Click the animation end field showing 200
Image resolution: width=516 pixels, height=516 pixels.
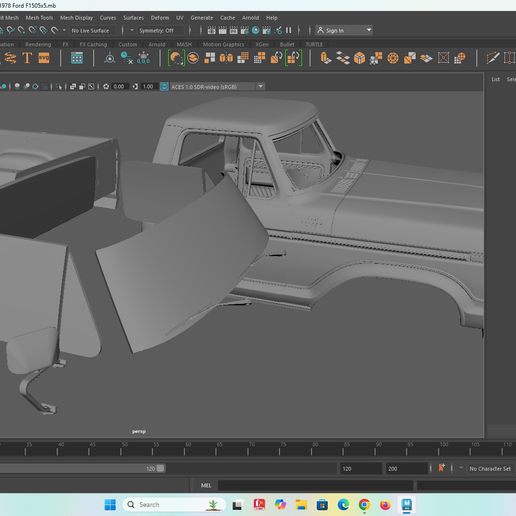(407, 469)
